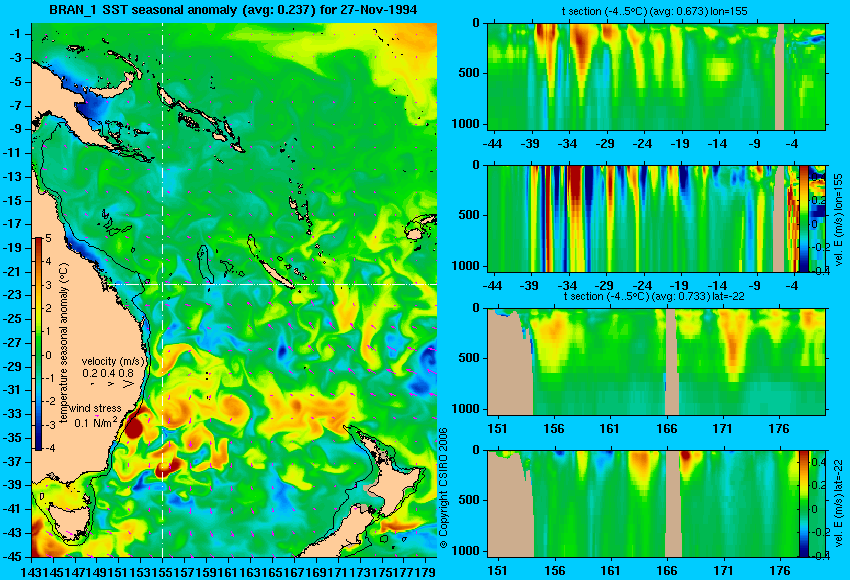The width and height of the screenshot is (850, 580).
Task: Click the 't section (avg: 0.673) lon=155' heading
Action: click(654, 11)
